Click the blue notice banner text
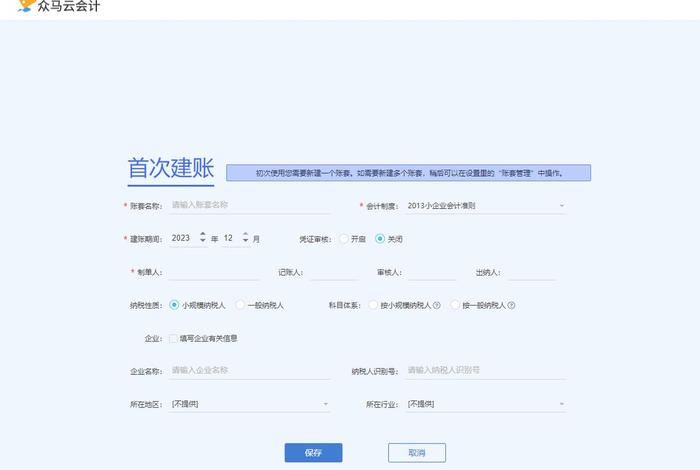 (408, 173)
